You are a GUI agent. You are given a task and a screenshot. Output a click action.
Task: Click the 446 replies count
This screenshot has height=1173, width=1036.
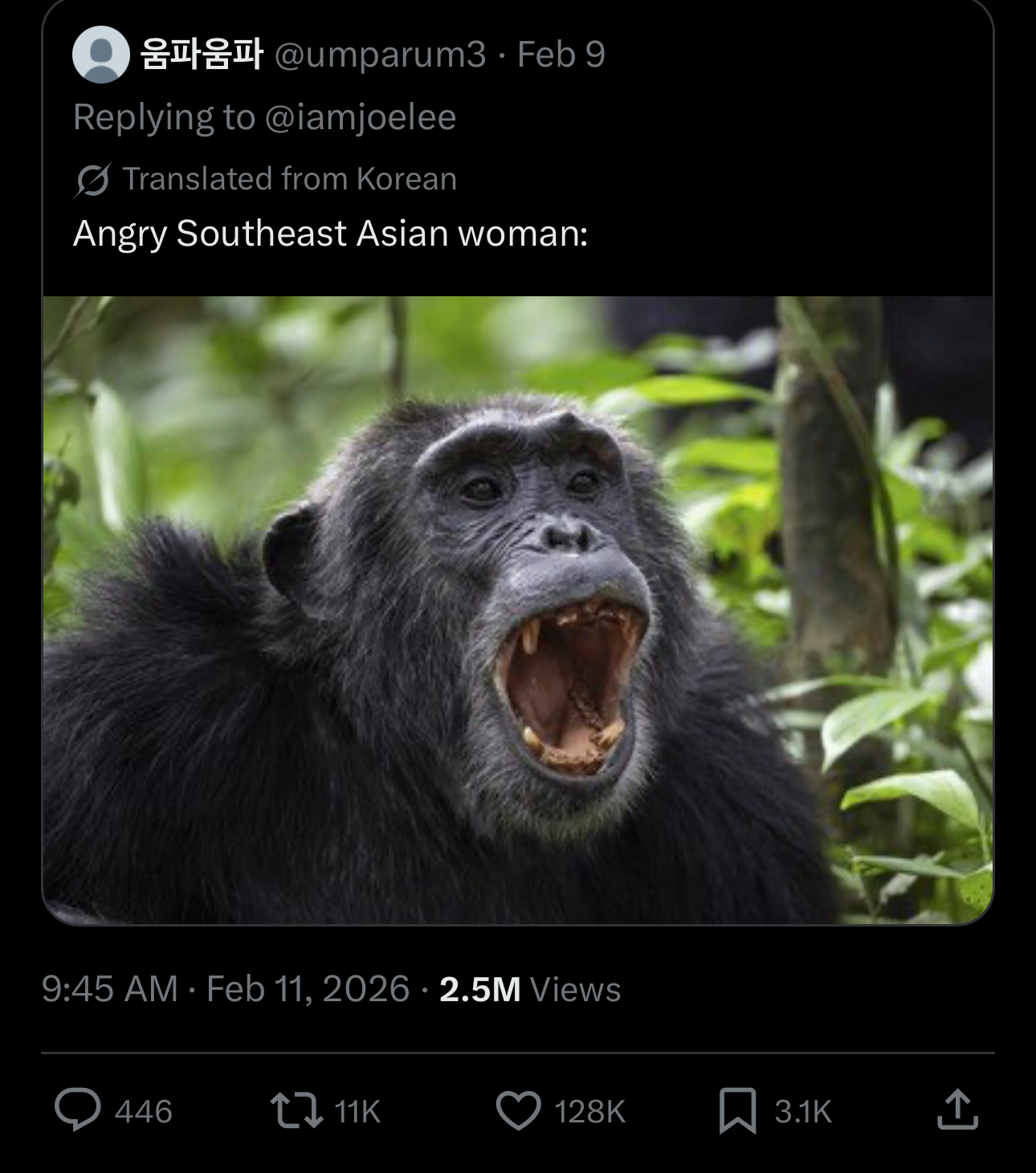tap(144, 1112)
